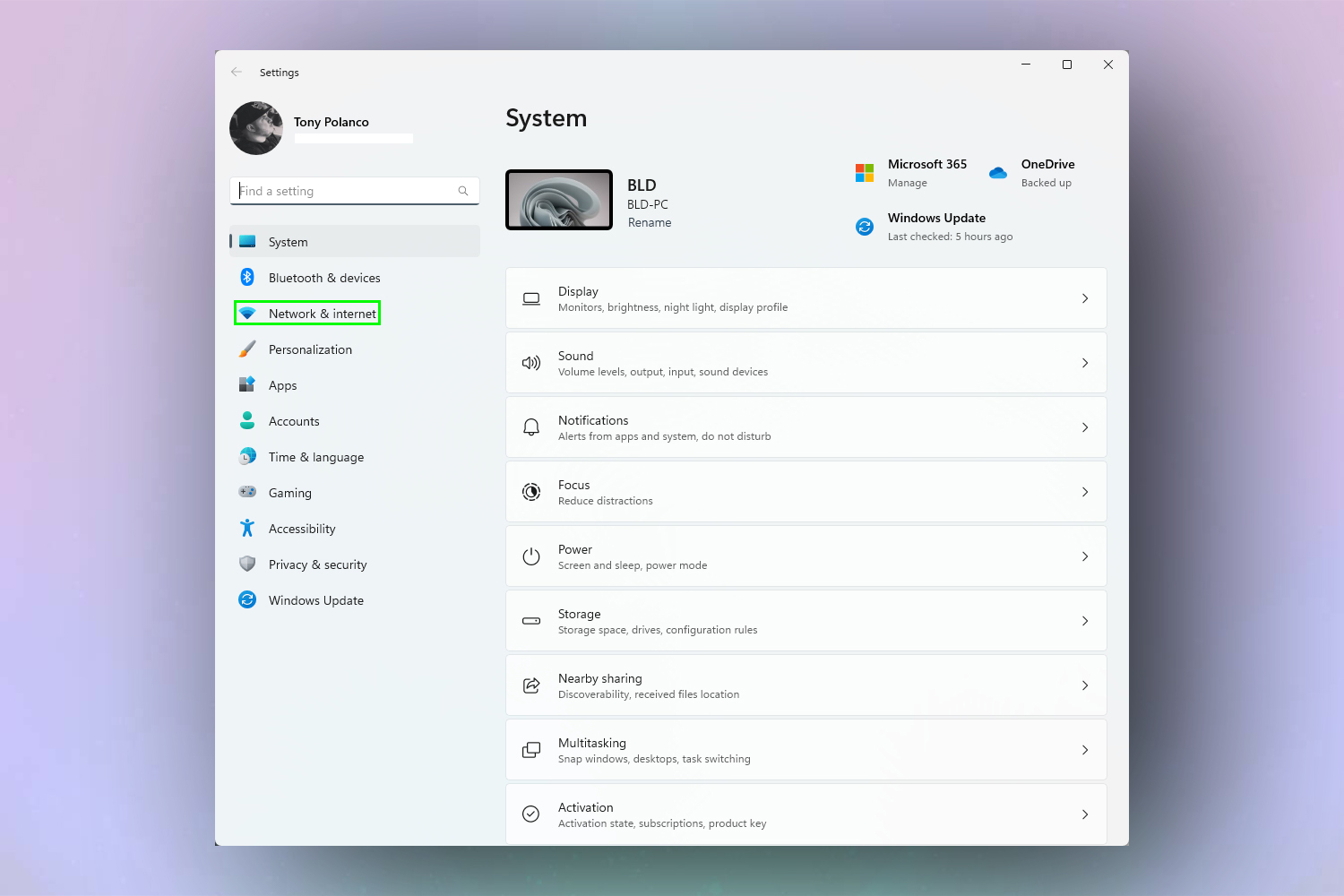The image size is (1344, 896).
Task: Click the Bluetooth & devices icon
Action: click(247, 278)
